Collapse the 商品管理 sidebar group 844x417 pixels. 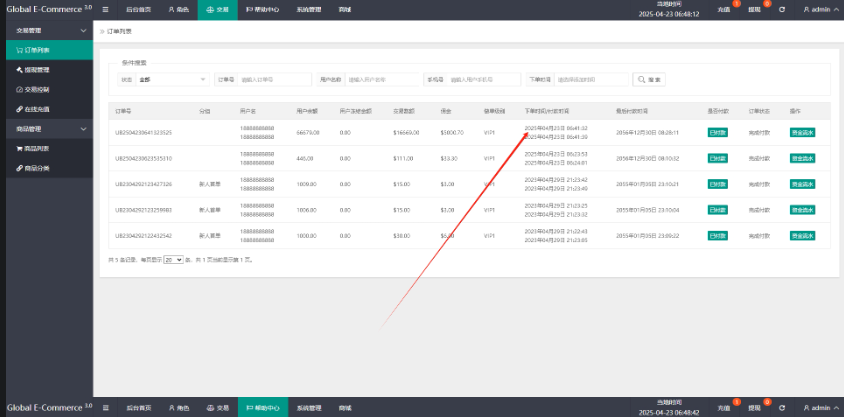click(x=49, y=129)
